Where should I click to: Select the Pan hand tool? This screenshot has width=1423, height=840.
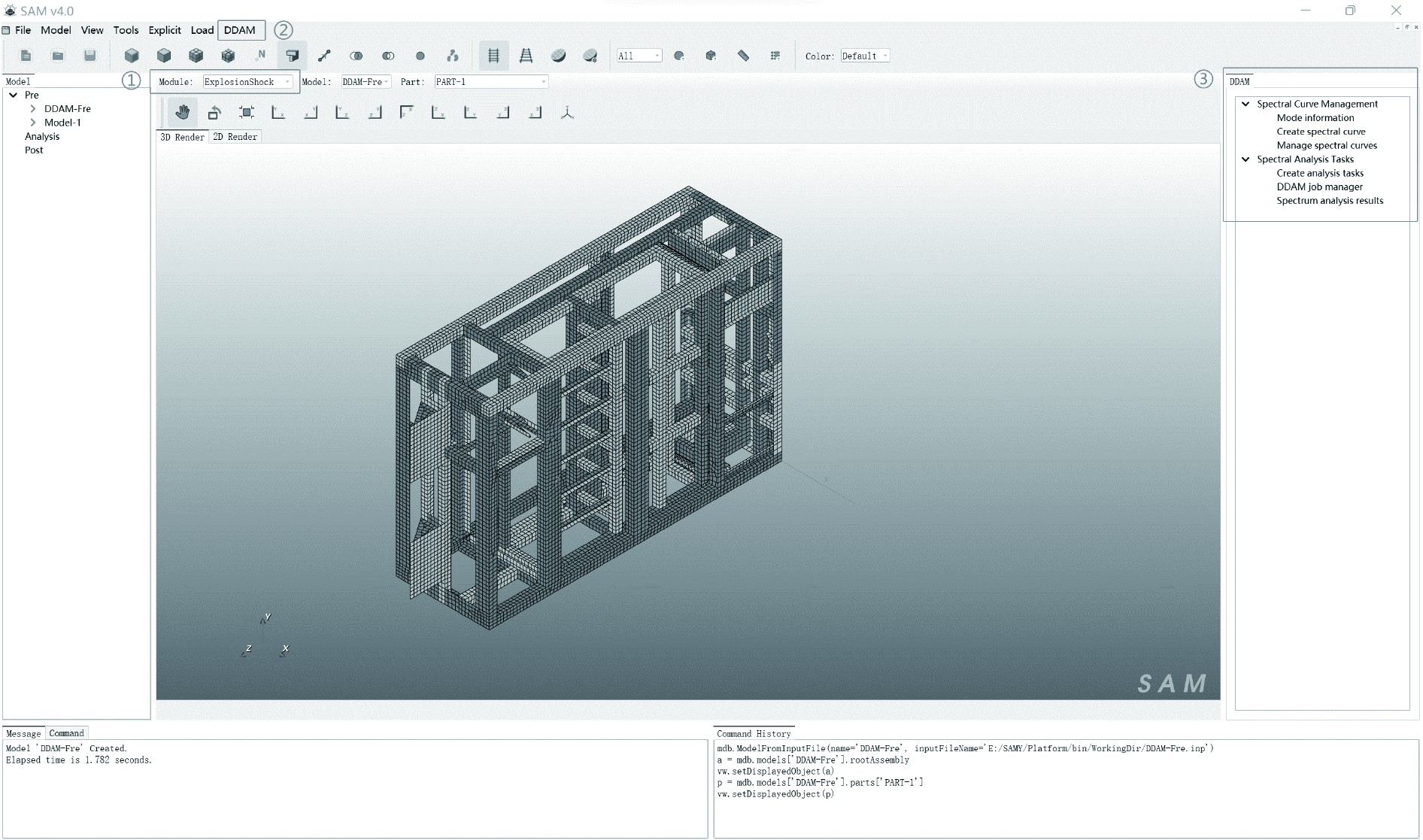[x=182, y=113]
